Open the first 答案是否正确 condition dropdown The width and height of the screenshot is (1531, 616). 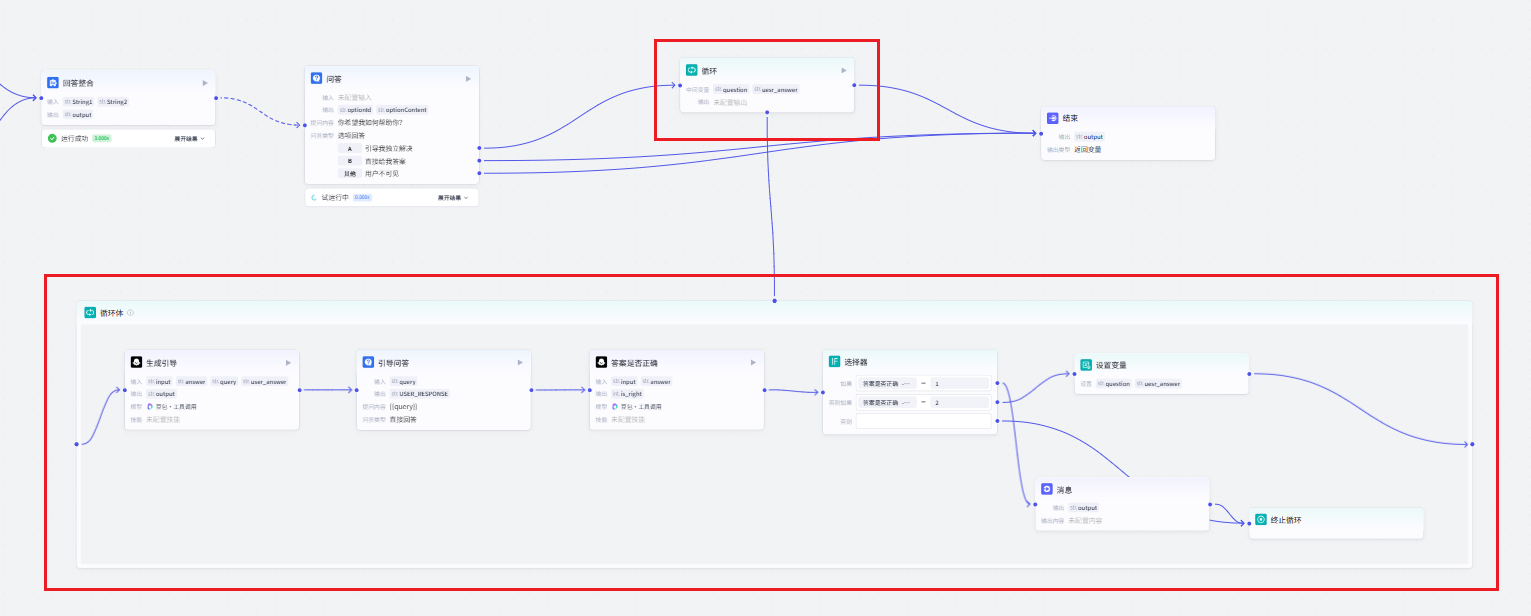point(888,383)
